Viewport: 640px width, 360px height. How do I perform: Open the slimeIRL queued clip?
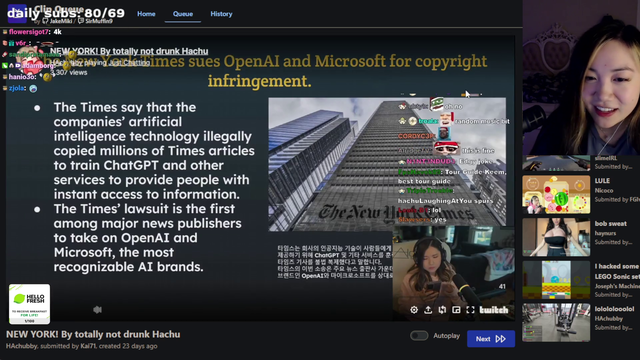click(x=556, y=163)
